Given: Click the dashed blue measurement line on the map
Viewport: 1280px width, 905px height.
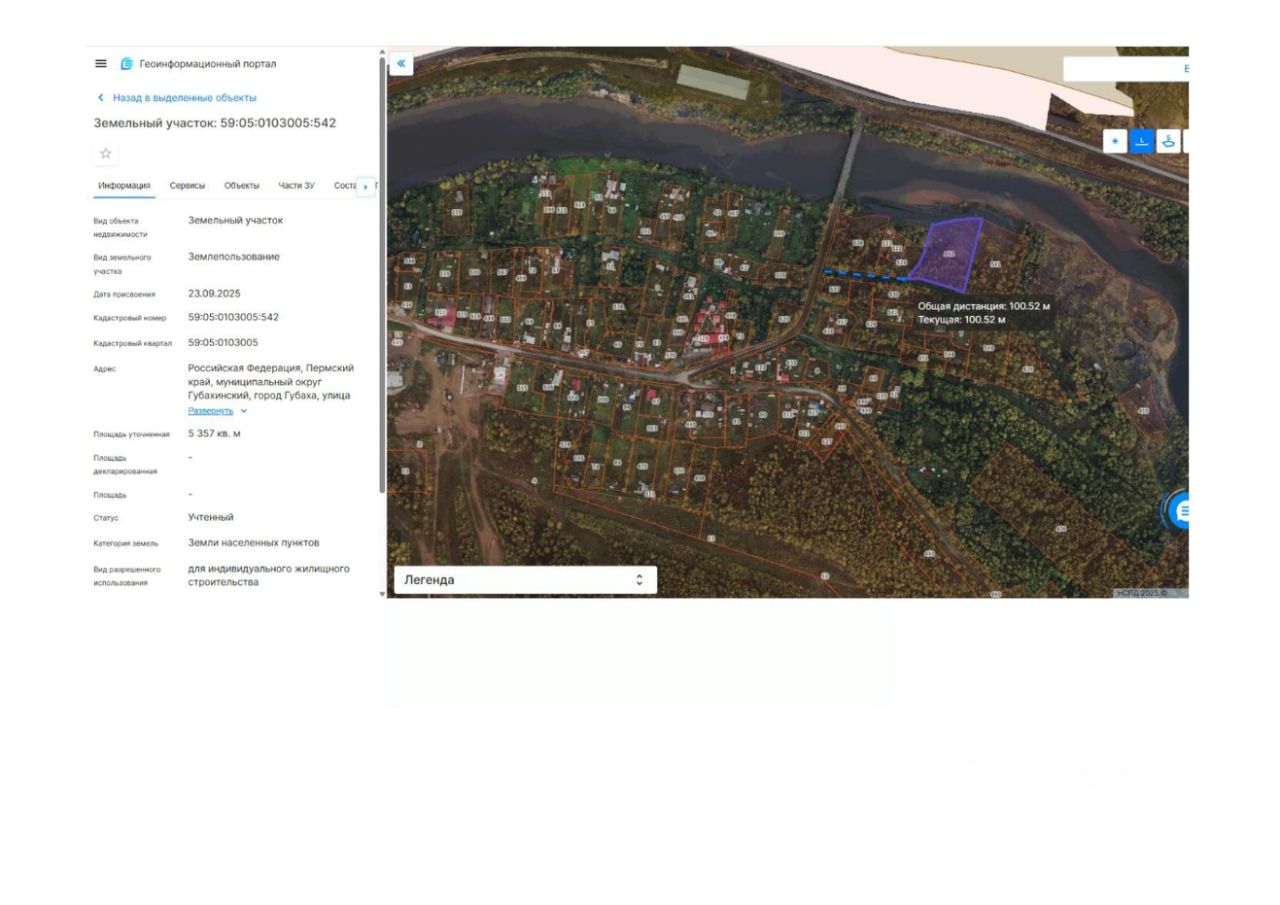Looking at the screenshot, I should tap(866, 275).
